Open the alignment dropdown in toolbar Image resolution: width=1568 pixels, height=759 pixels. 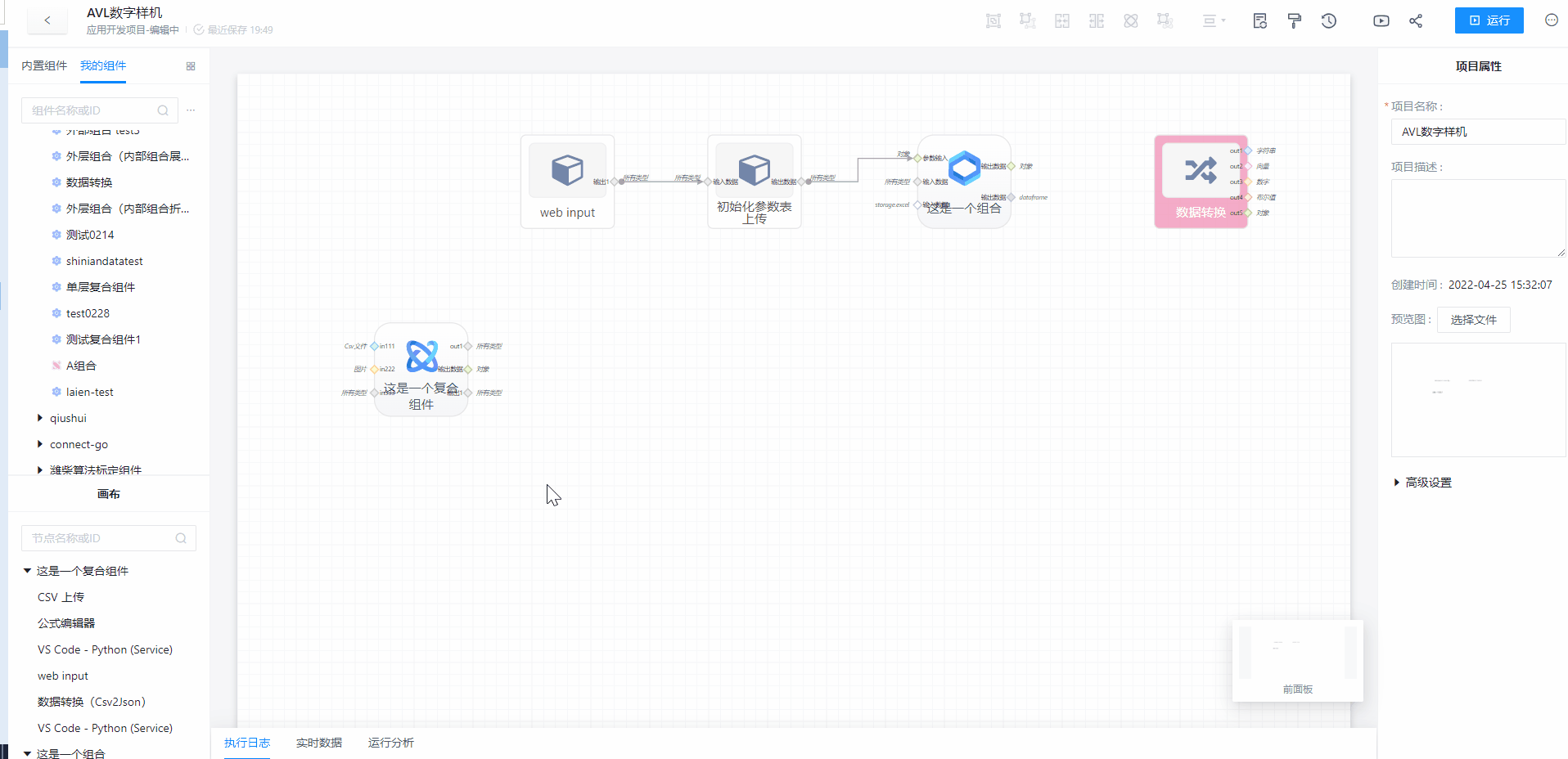[1214, 21]
